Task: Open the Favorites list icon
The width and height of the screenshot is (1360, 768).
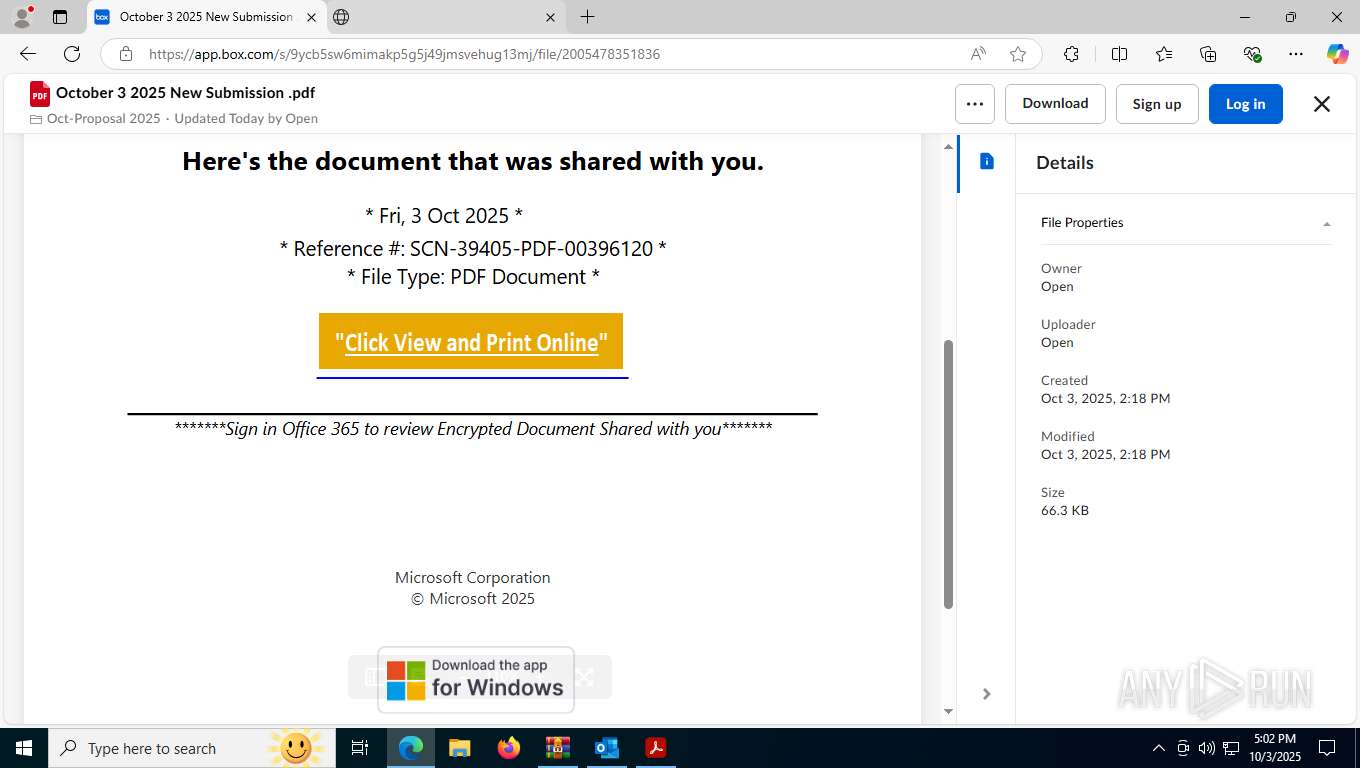Action: point(1164,54)
